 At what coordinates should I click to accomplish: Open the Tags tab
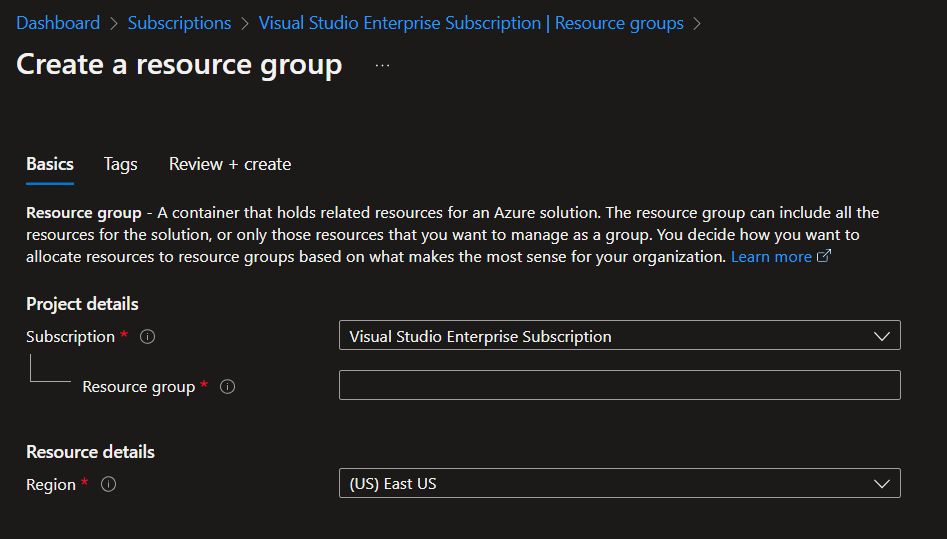pos(121,164)
